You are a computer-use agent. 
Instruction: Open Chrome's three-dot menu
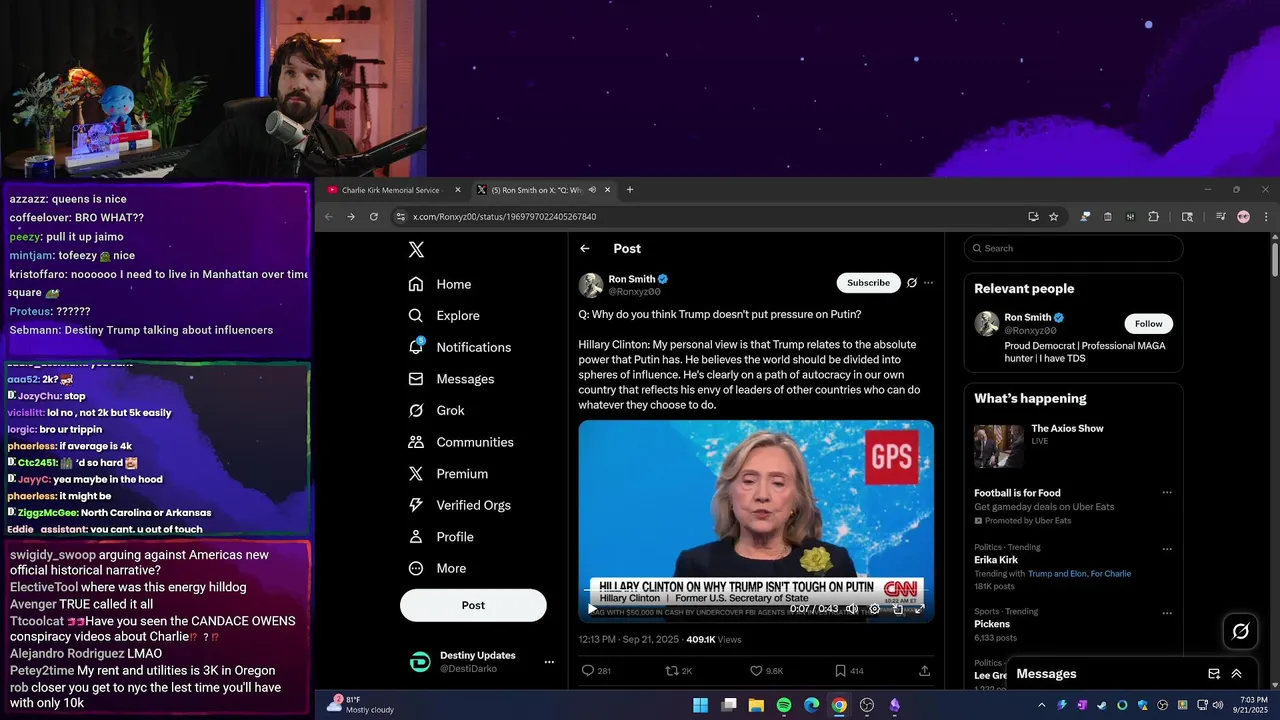(1266, 217)
